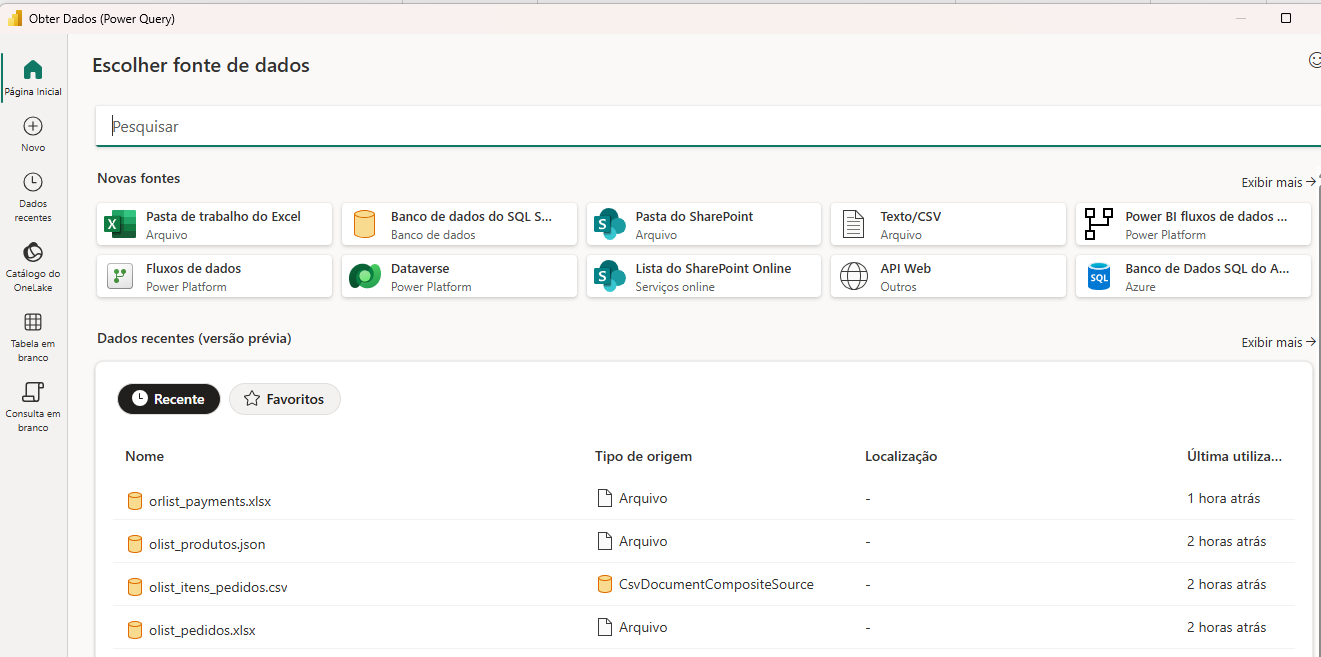Click the Power BI fluxos de dados icon

point(1099,225)
